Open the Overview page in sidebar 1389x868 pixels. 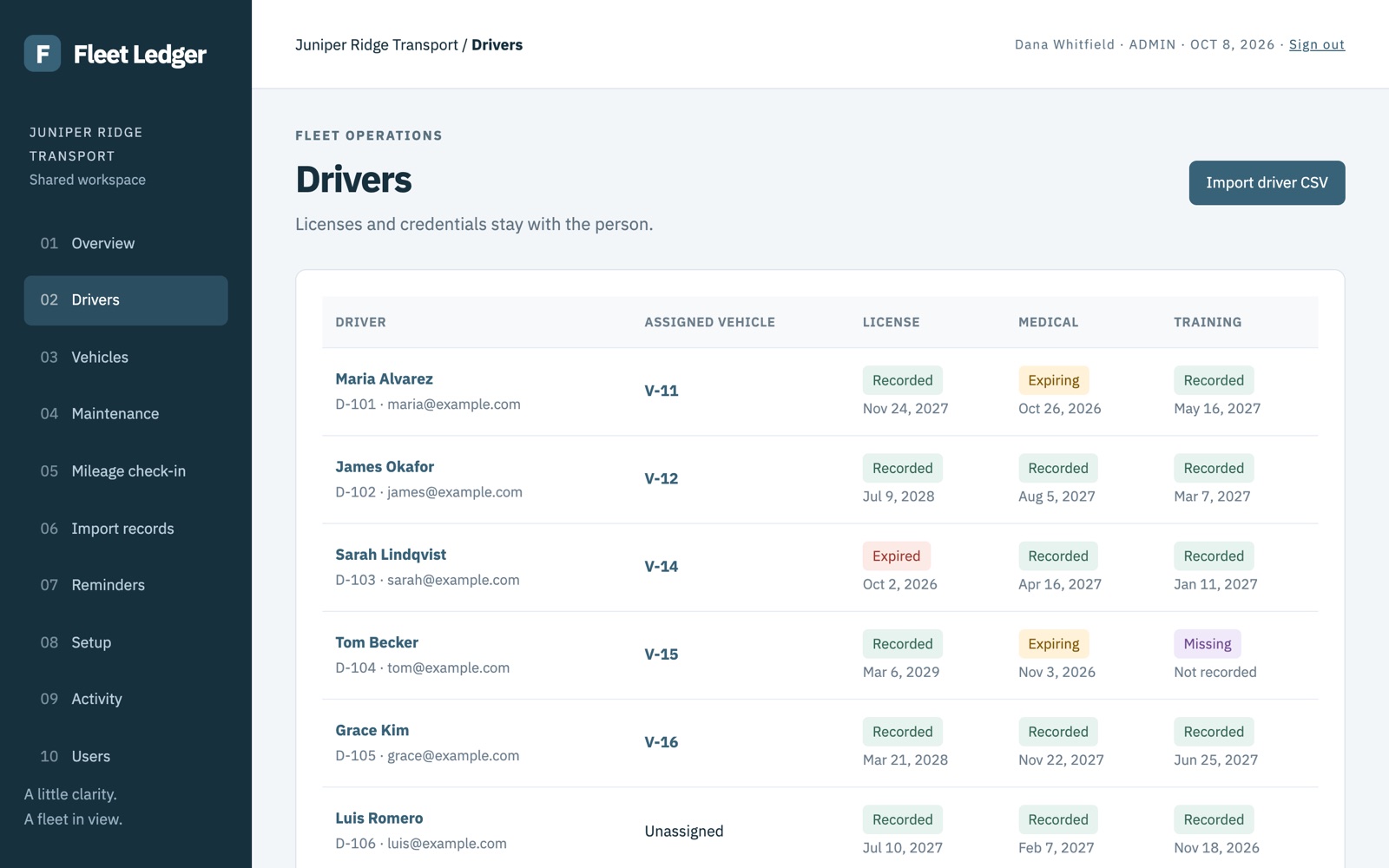126,244
